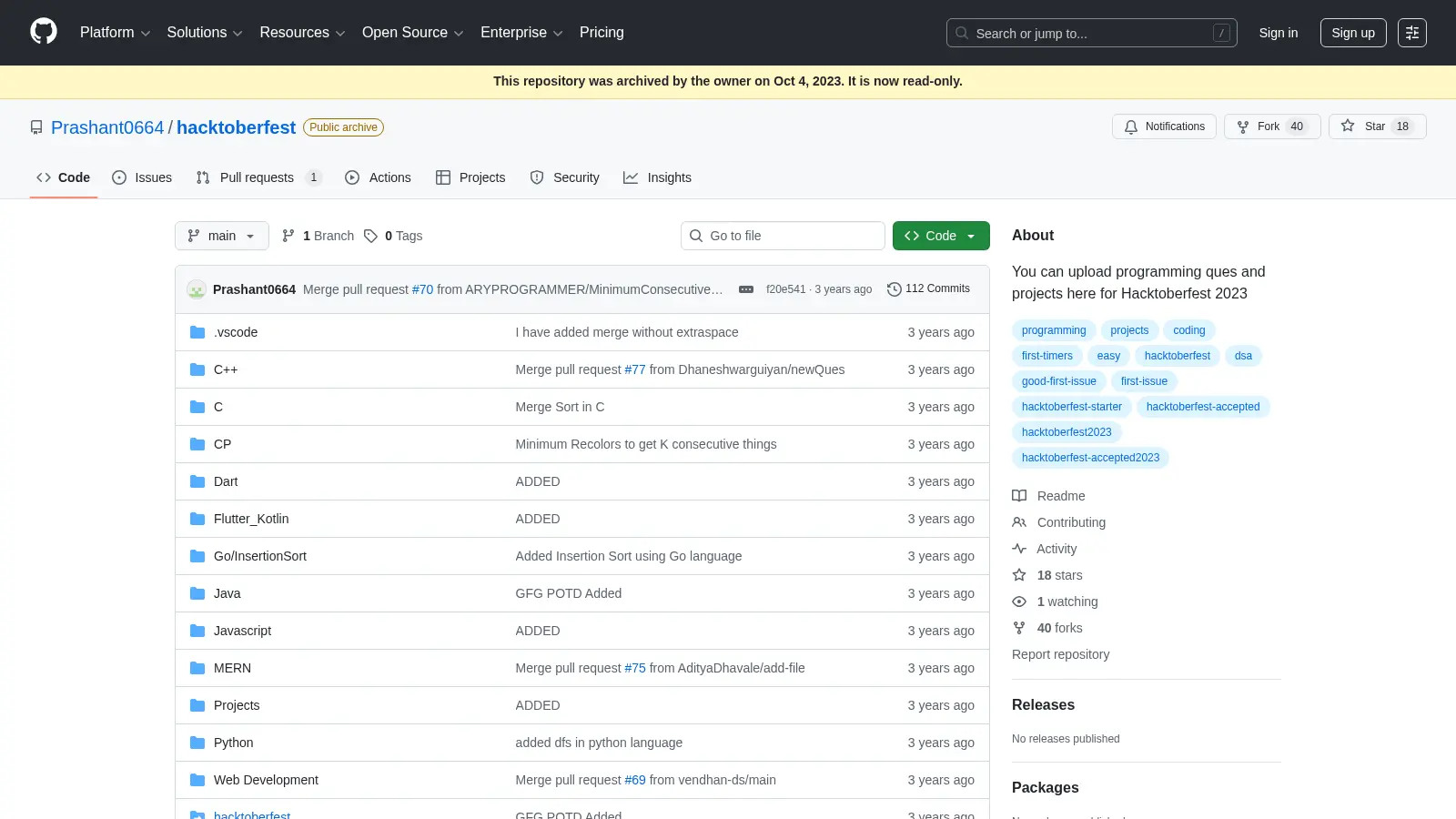Viewport: 1456px width, 819px height.
Task: Open the Javascript folder name
Action: click(x=242, y=631)
